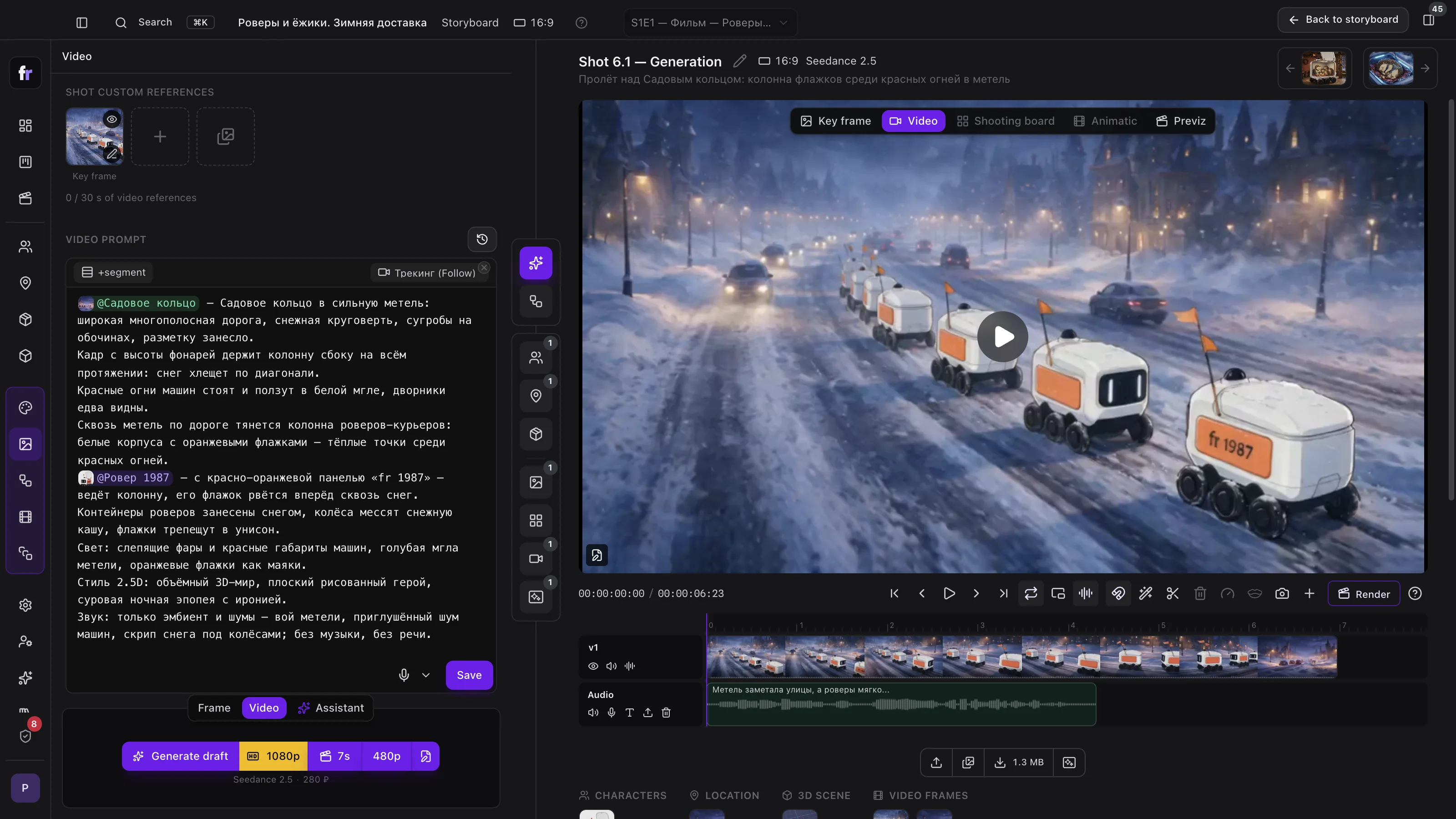The height and width of the screenshot is (819, 1456).
Task: Toggle sidebar panel icon in top bar
Action: [82, 23]
